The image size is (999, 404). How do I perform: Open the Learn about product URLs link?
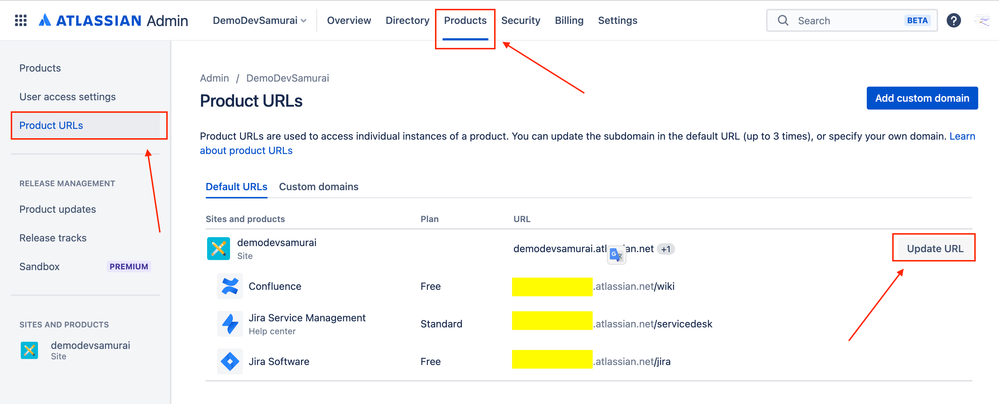pyautogui.click(x=962, y=136)
